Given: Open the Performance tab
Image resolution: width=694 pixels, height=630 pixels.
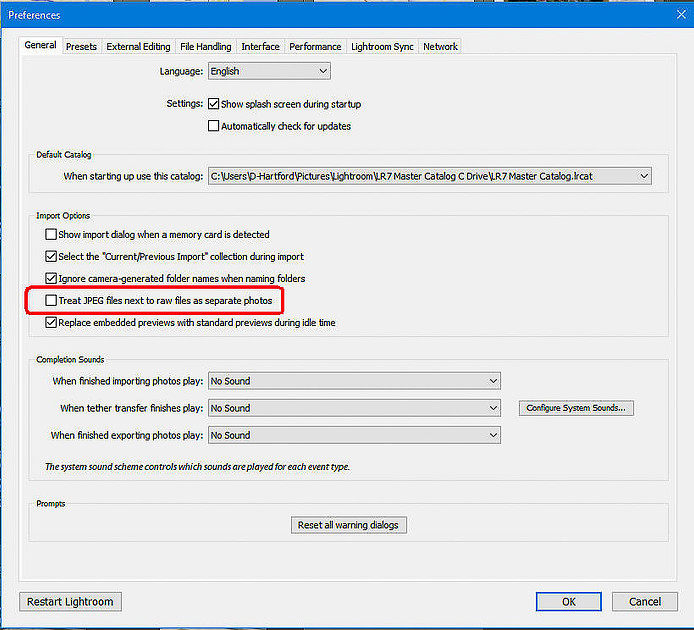Looking at the screenshot, I should [x=315, y=46].
